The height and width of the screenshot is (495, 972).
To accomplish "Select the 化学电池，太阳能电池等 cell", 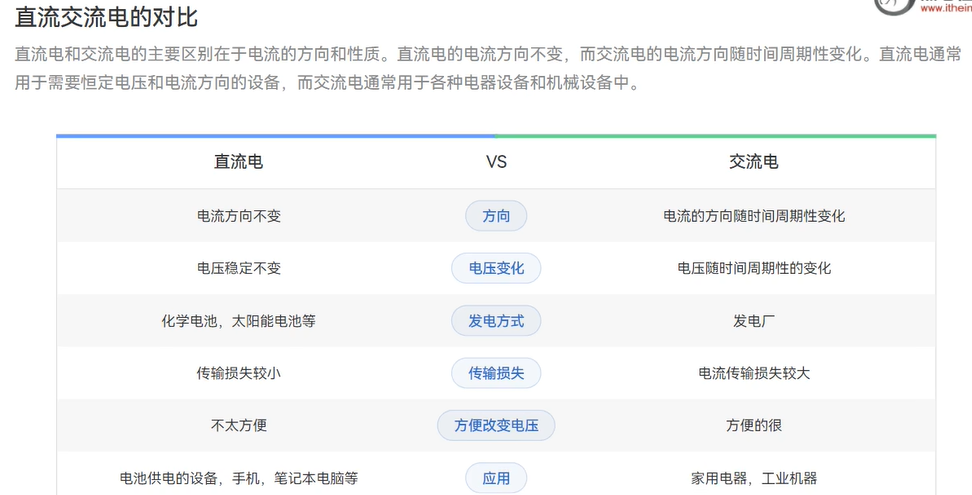I will [x=239, y=321].
